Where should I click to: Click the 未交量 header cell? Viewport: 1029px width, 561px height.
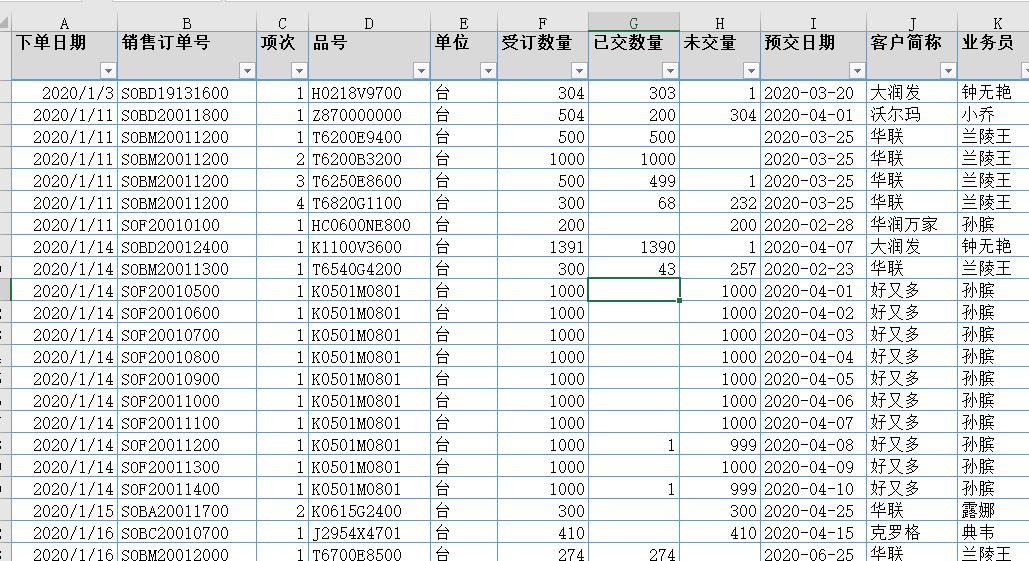pos(720,55)
